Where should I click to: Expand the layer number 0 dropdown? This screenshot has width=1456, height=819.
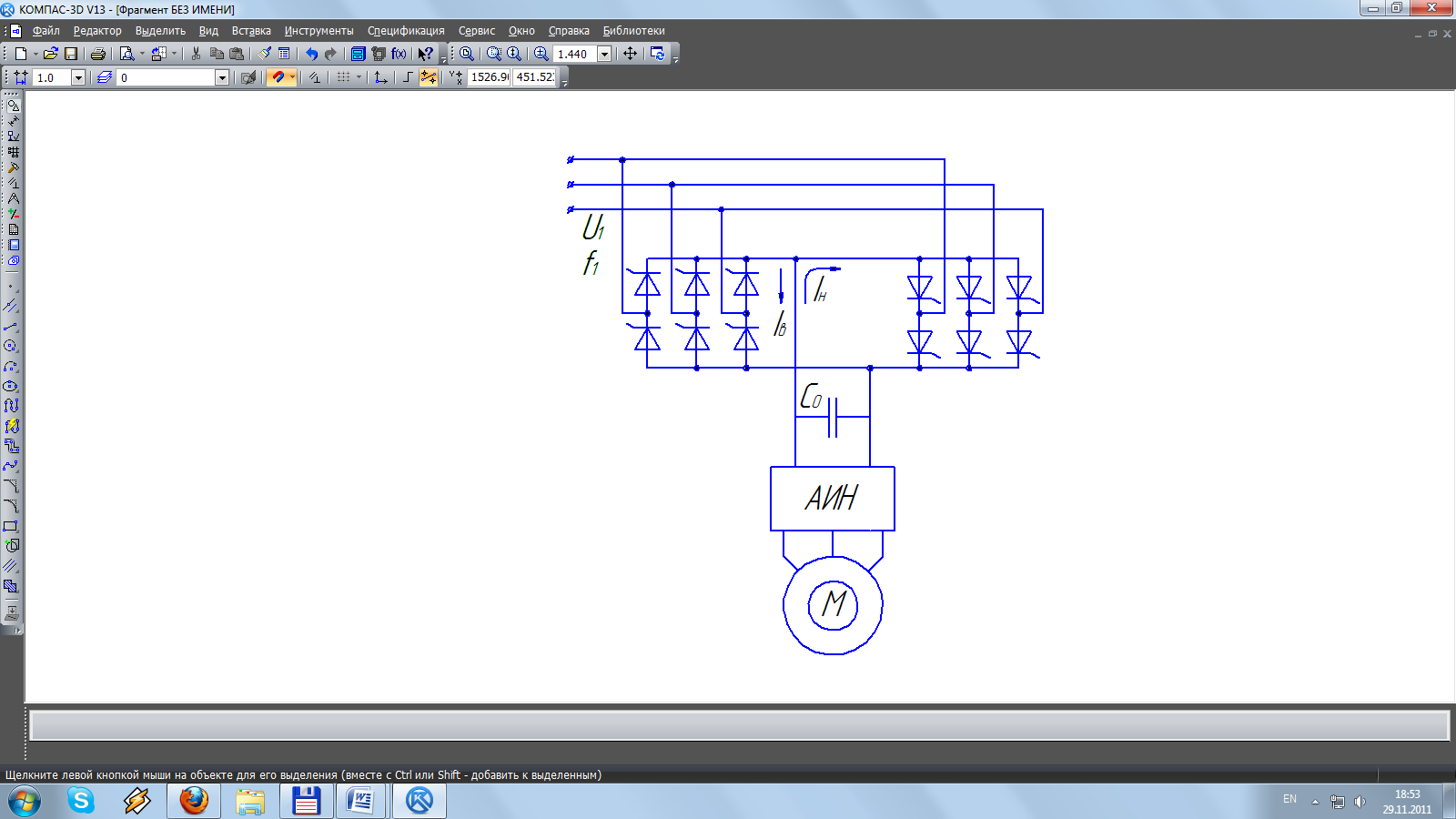[x=222, y=77]
